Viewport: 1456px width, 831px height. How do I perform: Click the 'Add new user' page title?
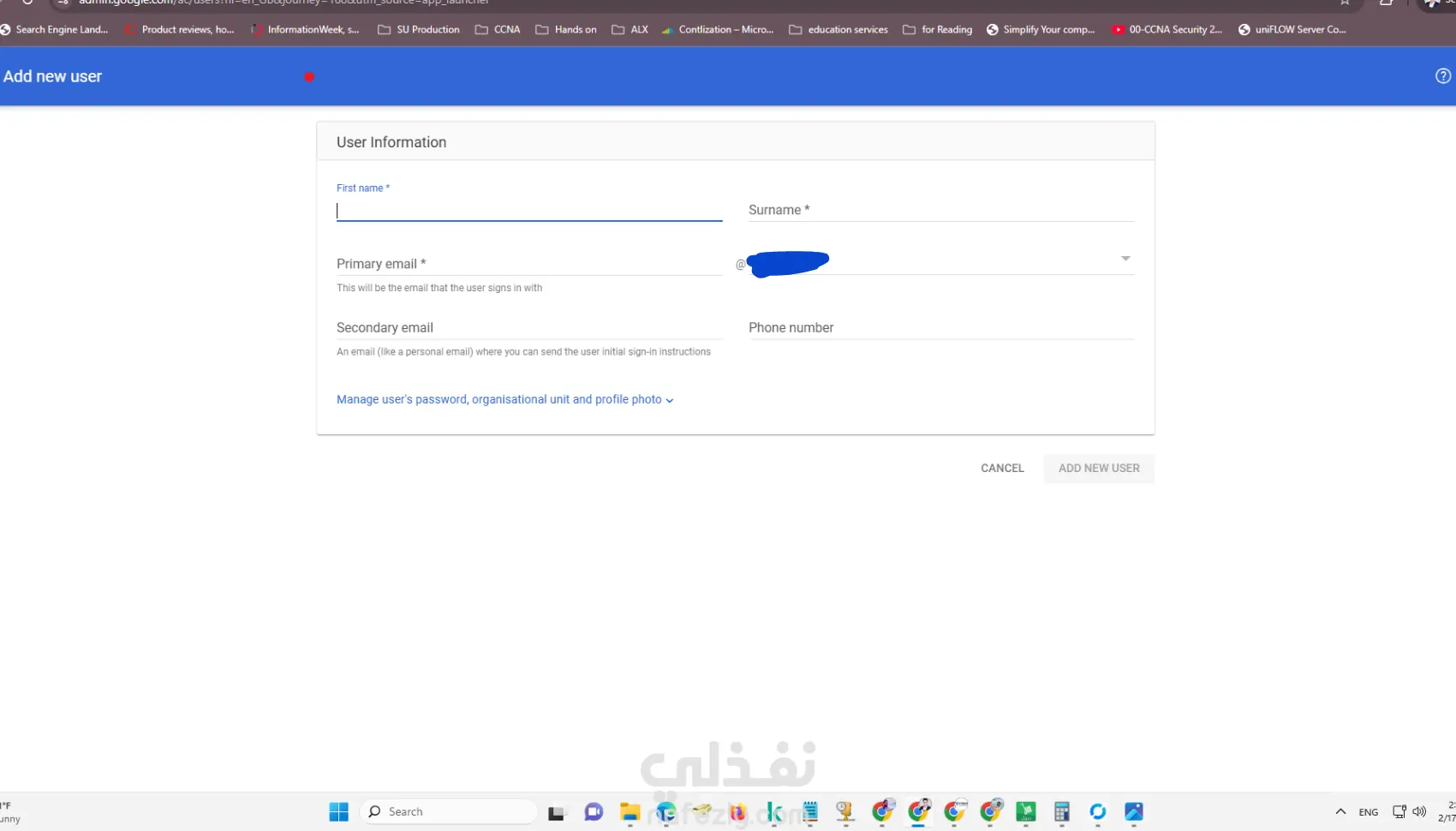coord(52,76)
